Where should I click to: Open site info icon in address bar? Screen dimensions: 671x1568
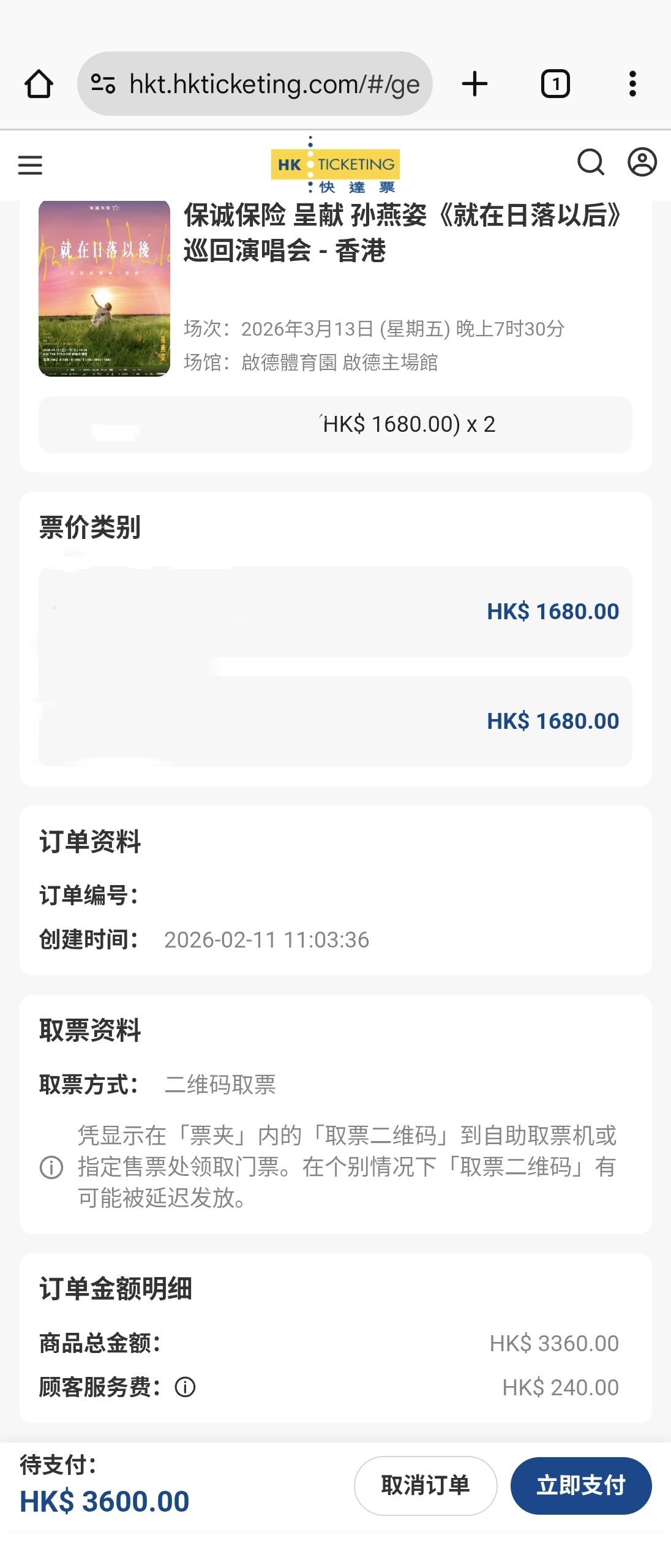click(103, 84)
